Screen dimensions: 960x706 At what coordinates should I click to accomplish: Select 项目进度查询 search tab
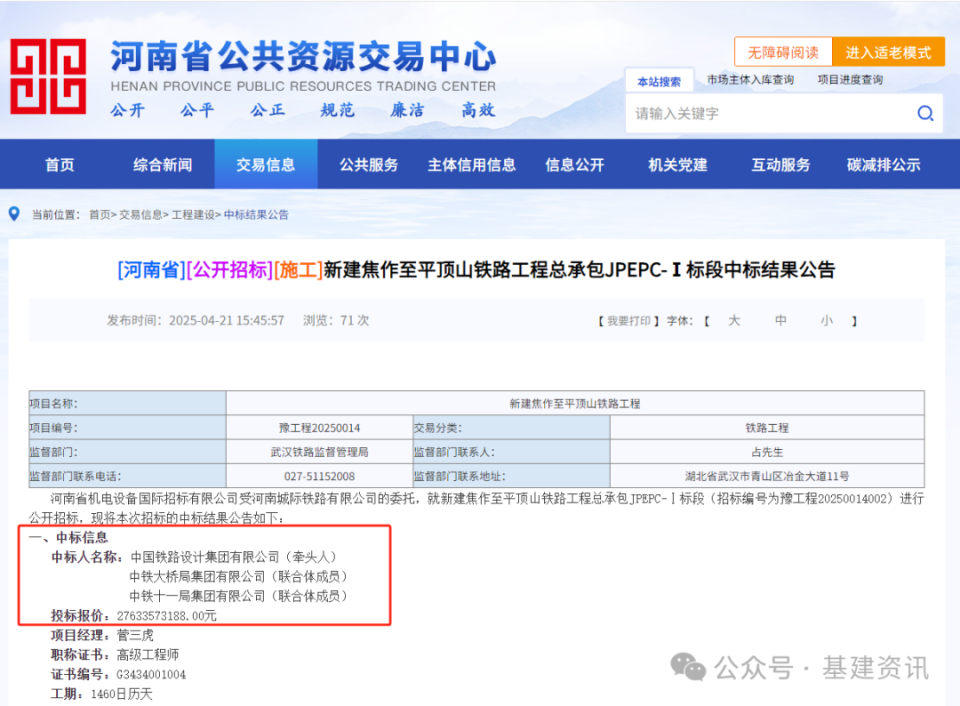pos(850,80)
